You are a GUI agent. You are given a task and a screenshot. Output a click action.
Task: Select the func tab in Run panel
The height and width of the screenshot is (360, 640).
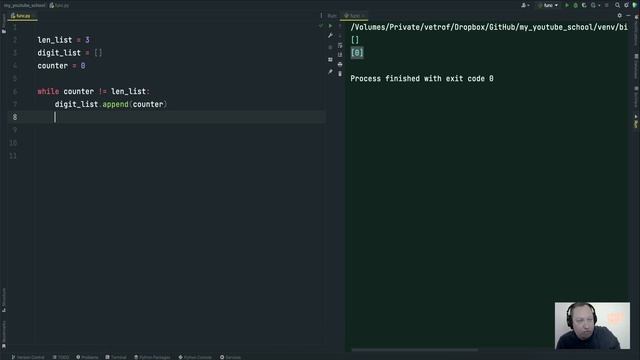(354, 16)
